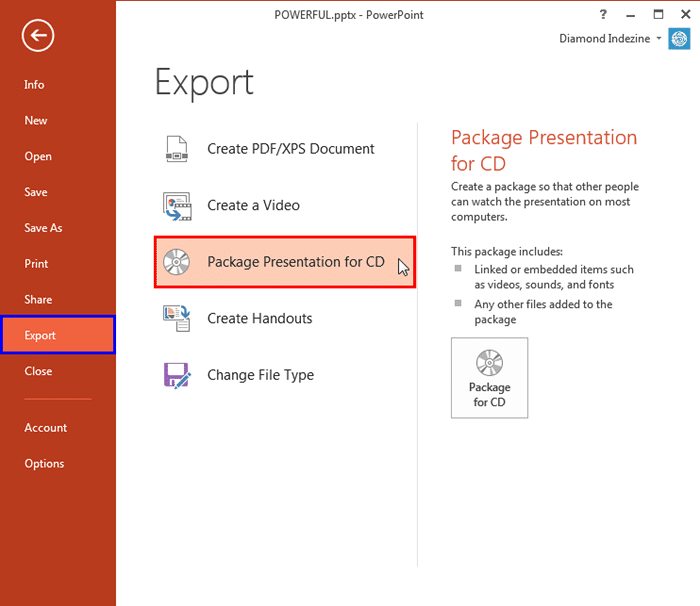The image size is (700, 606).
Task: Click the Diamond Indezine user name
Action: [604, 39]
